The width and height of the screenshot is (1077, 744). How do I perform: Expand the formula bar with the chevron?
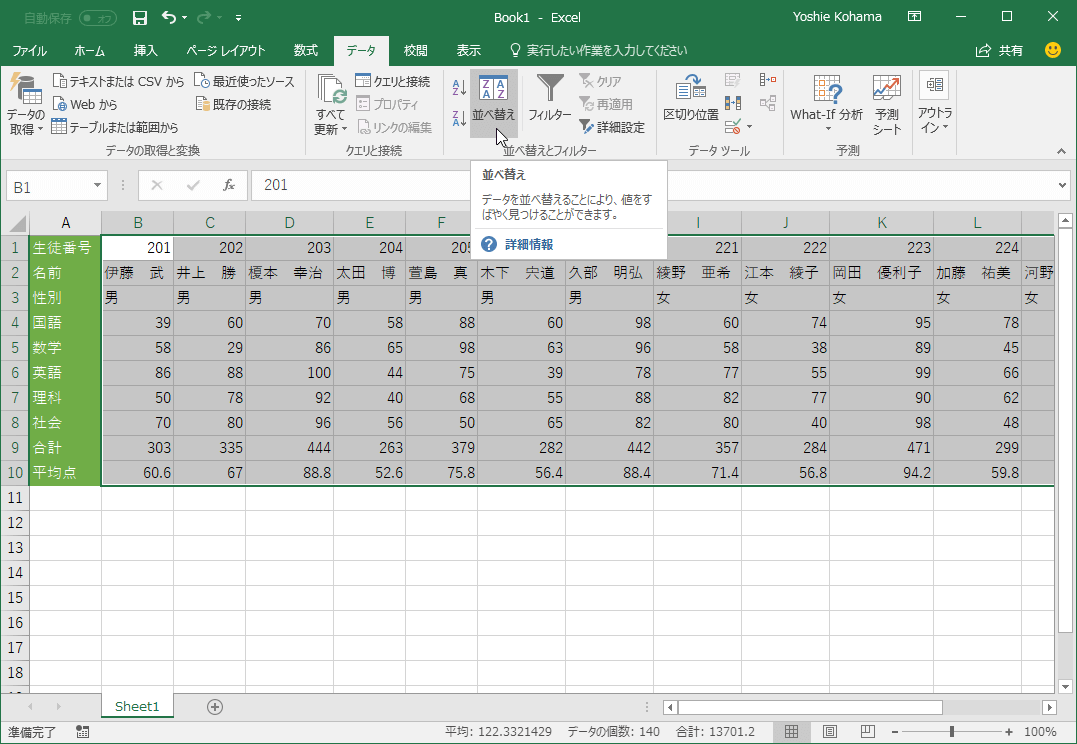tap(1062, 185)
